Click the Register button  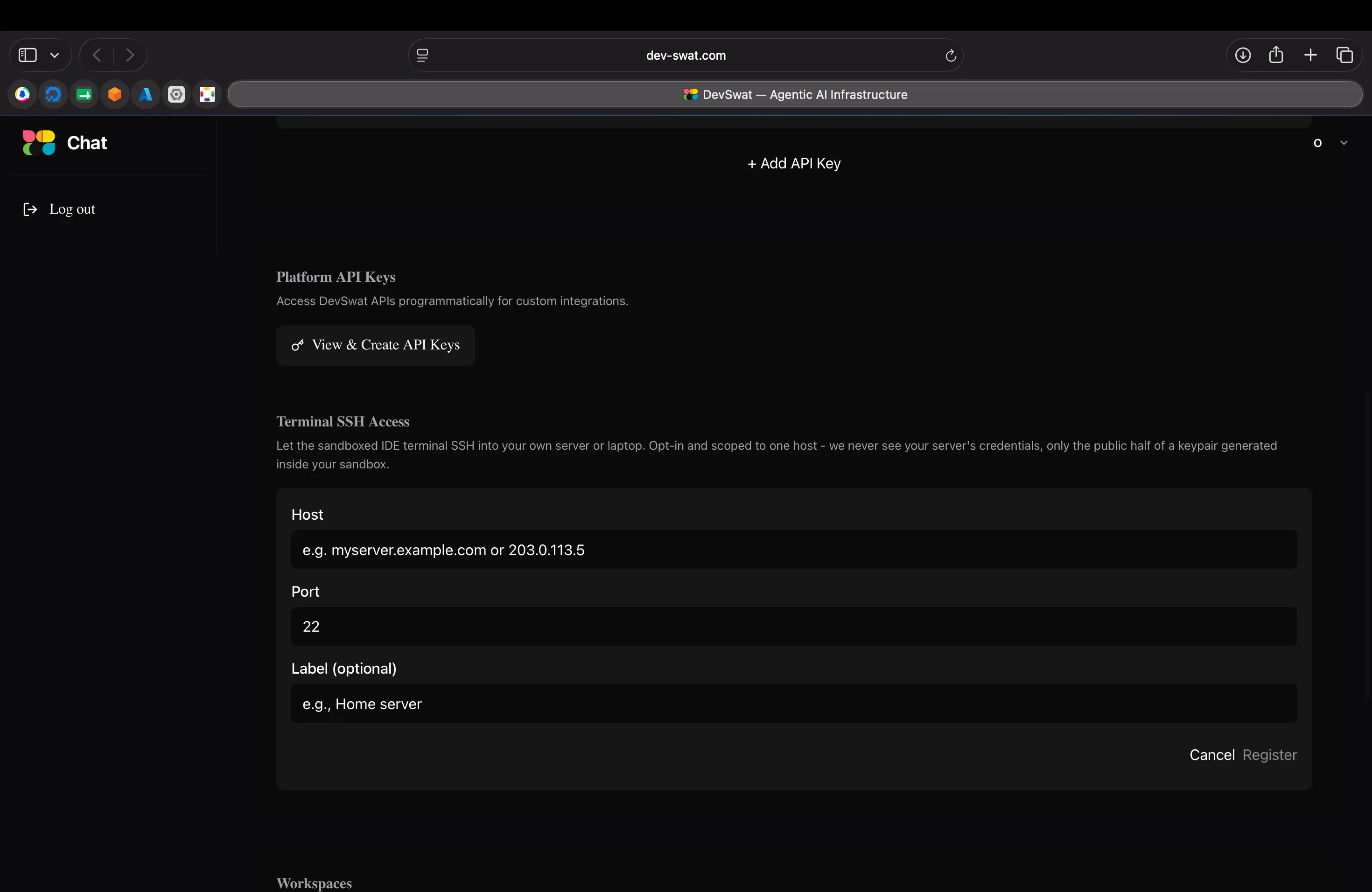coord(1269,755)
